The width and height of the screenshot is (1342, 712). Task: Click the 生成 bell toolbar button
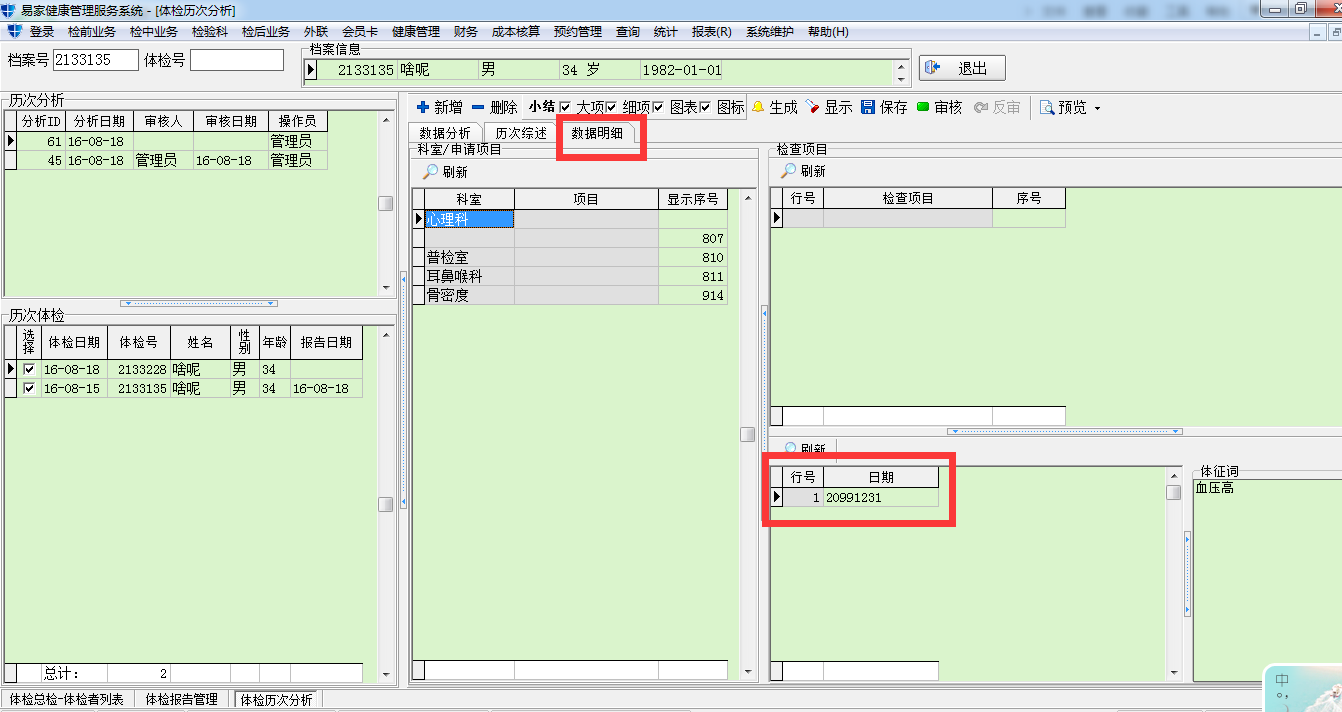pos(775,107)
